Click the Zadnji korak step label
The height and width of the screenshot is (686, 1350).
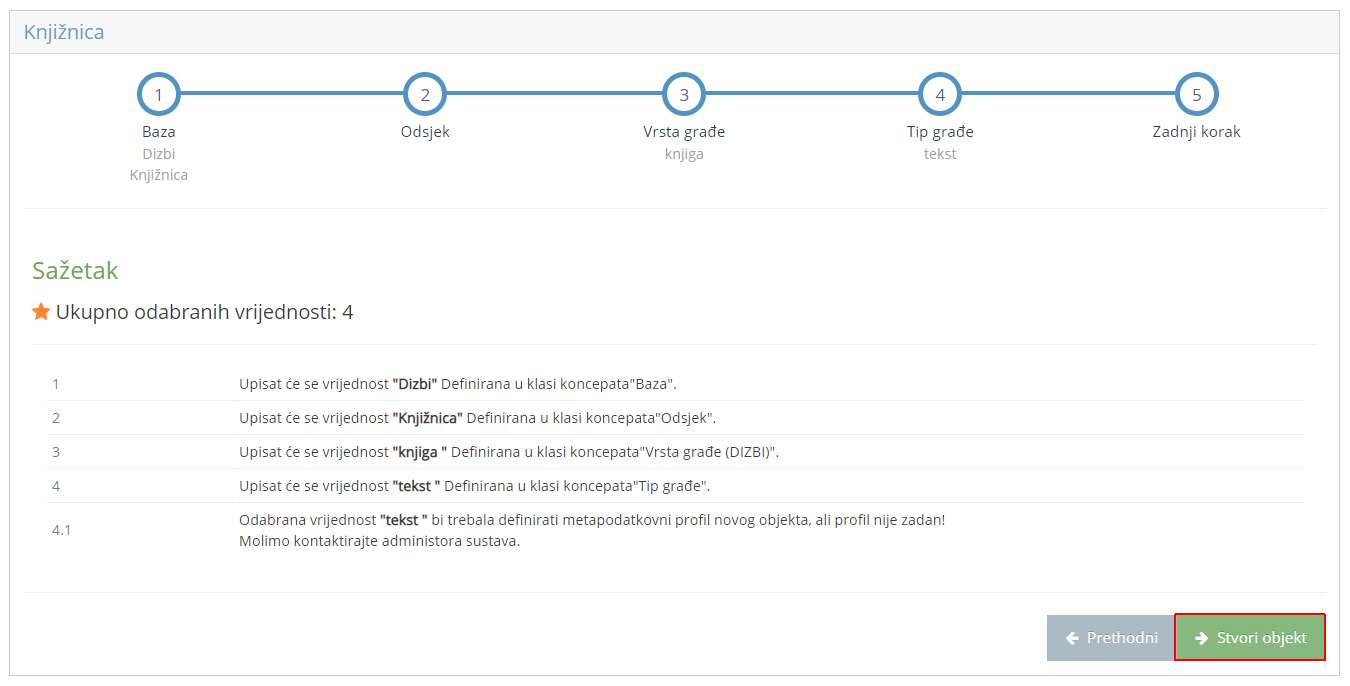pos(1196,132)
